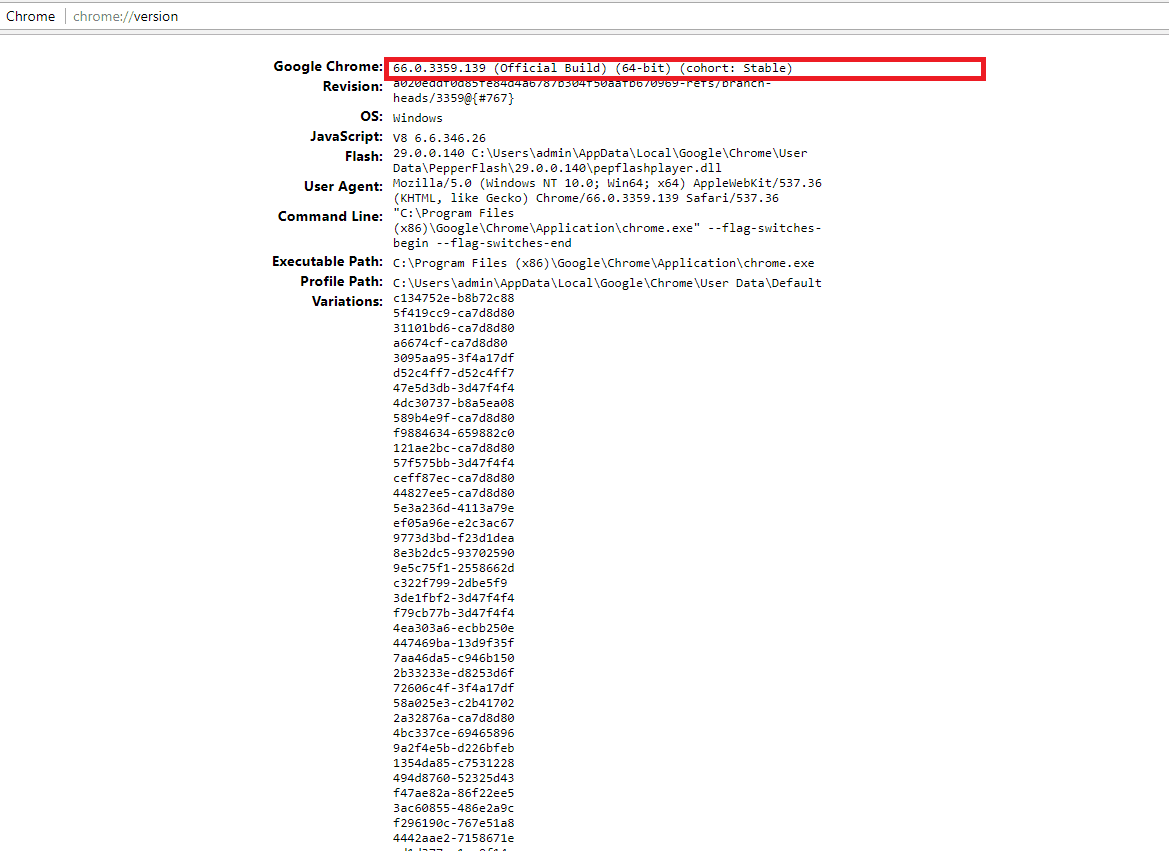Click variation 5f419cc9-ca7d8d80
This screenshot has width=1169, height=851.
click(x=453, y=313)
